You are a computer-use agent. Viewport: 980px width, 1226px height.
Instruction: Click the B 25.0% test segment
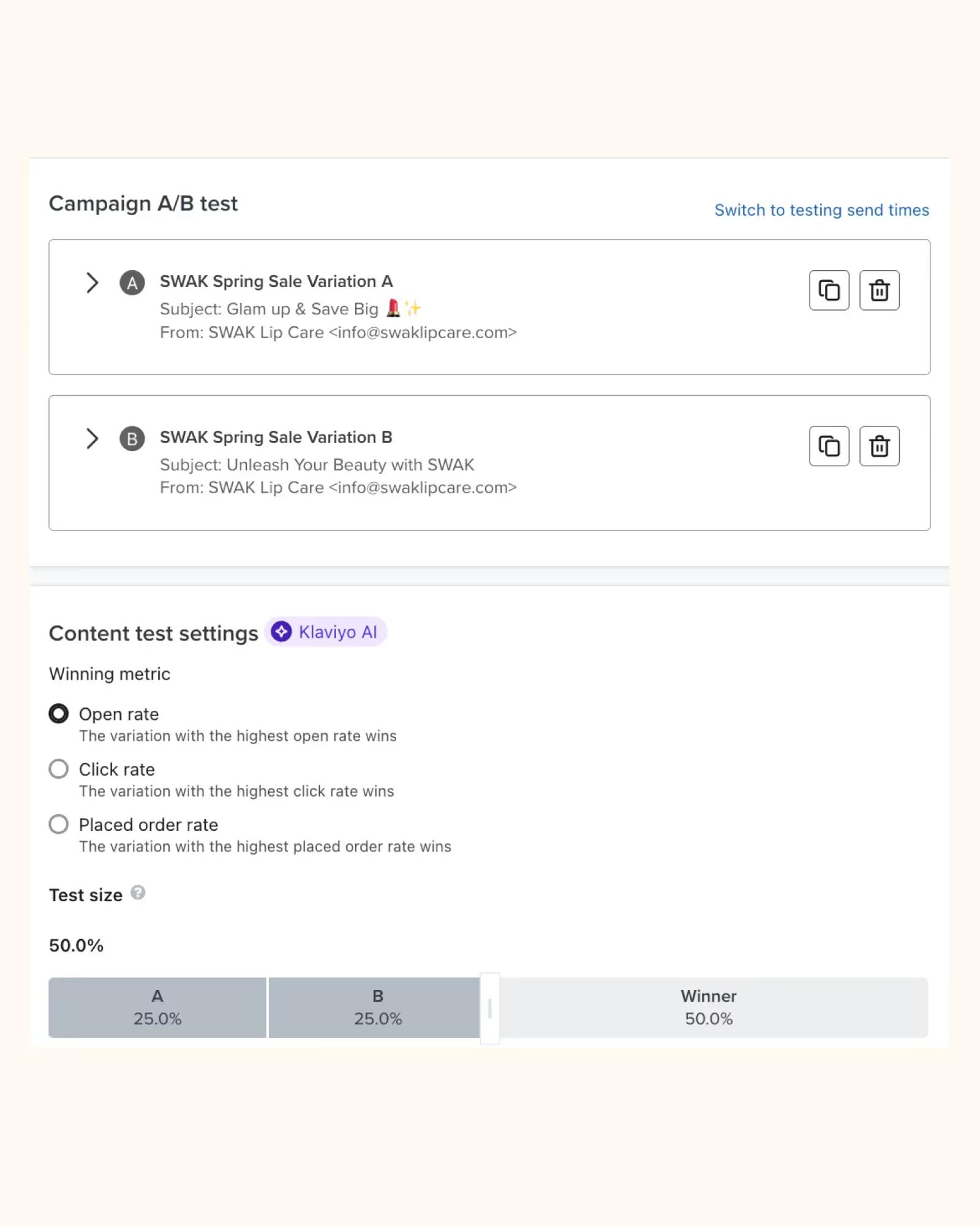point(374,1007)
